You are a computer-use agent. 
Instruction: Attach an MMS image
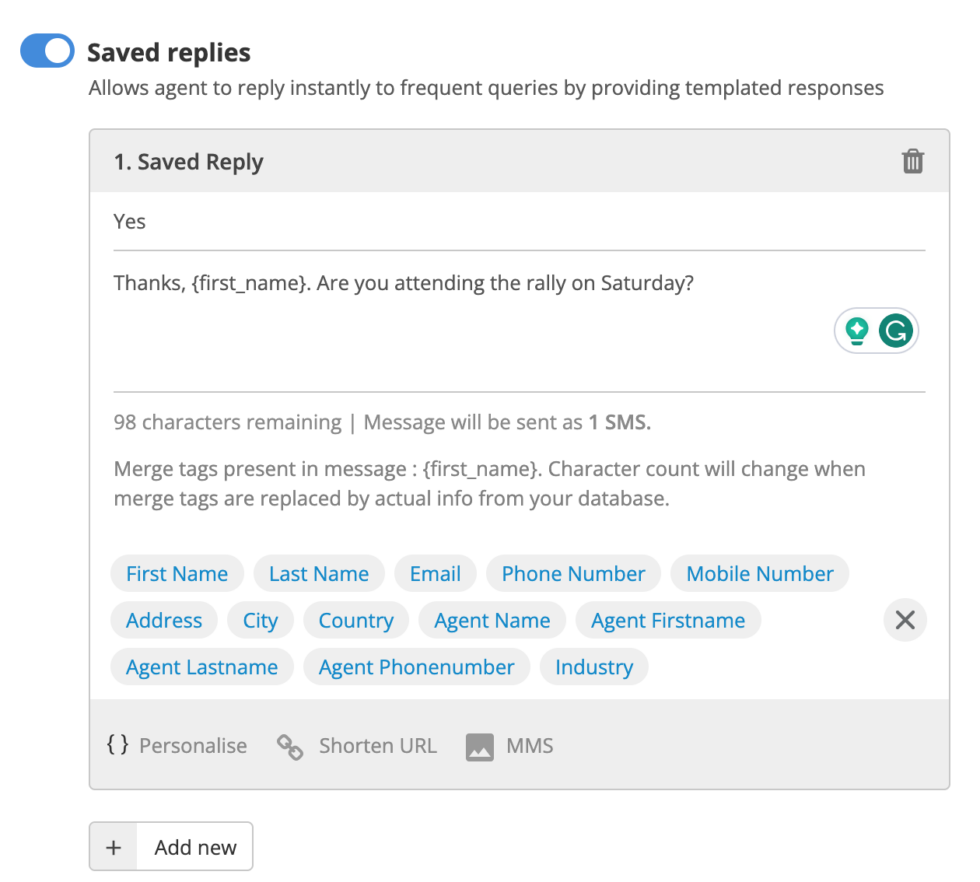(x=509, y=746)
